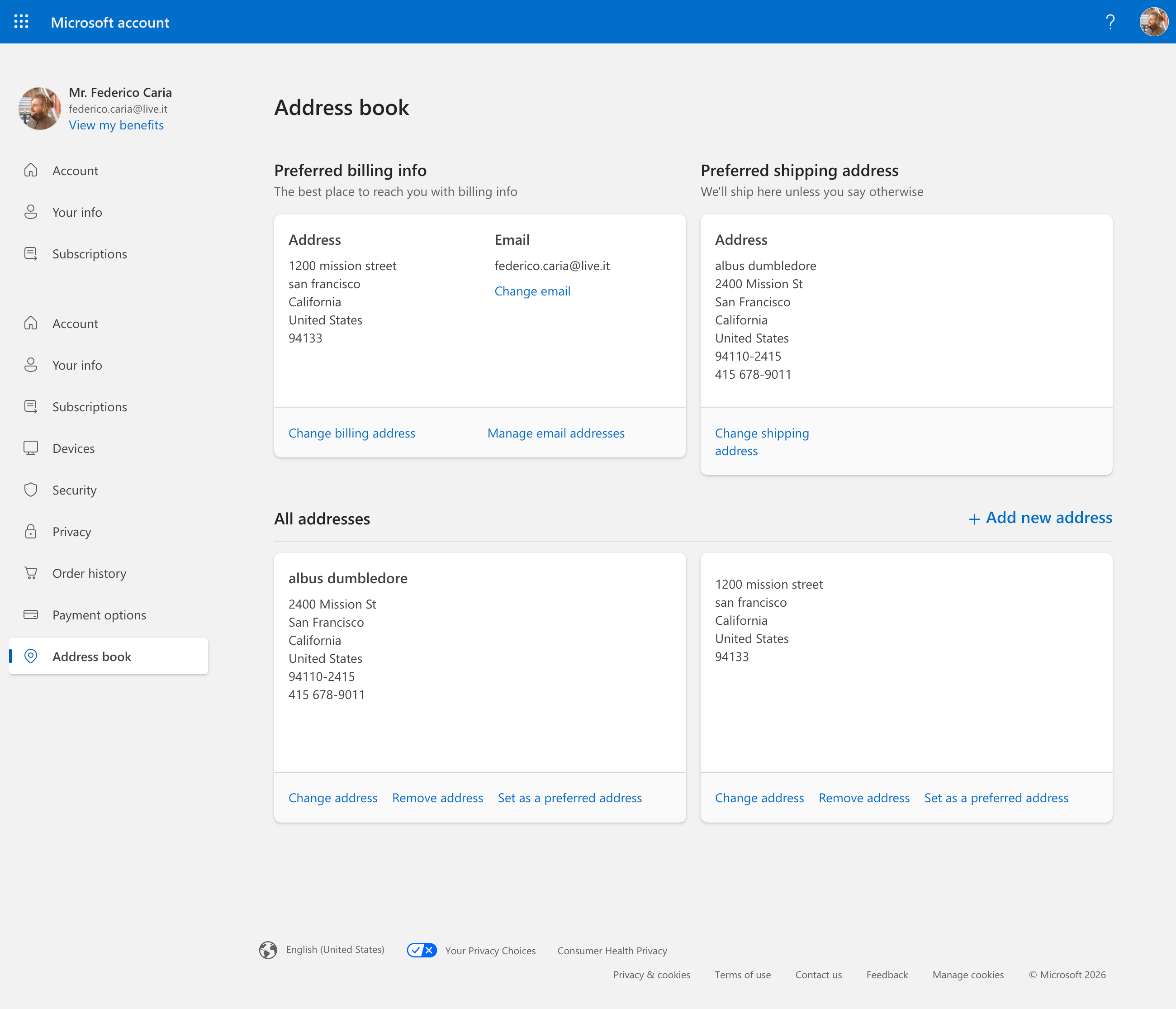This screenshot has height=1009, width=1176.
Task: Click View my benefits
Action: tap(116, 125)
